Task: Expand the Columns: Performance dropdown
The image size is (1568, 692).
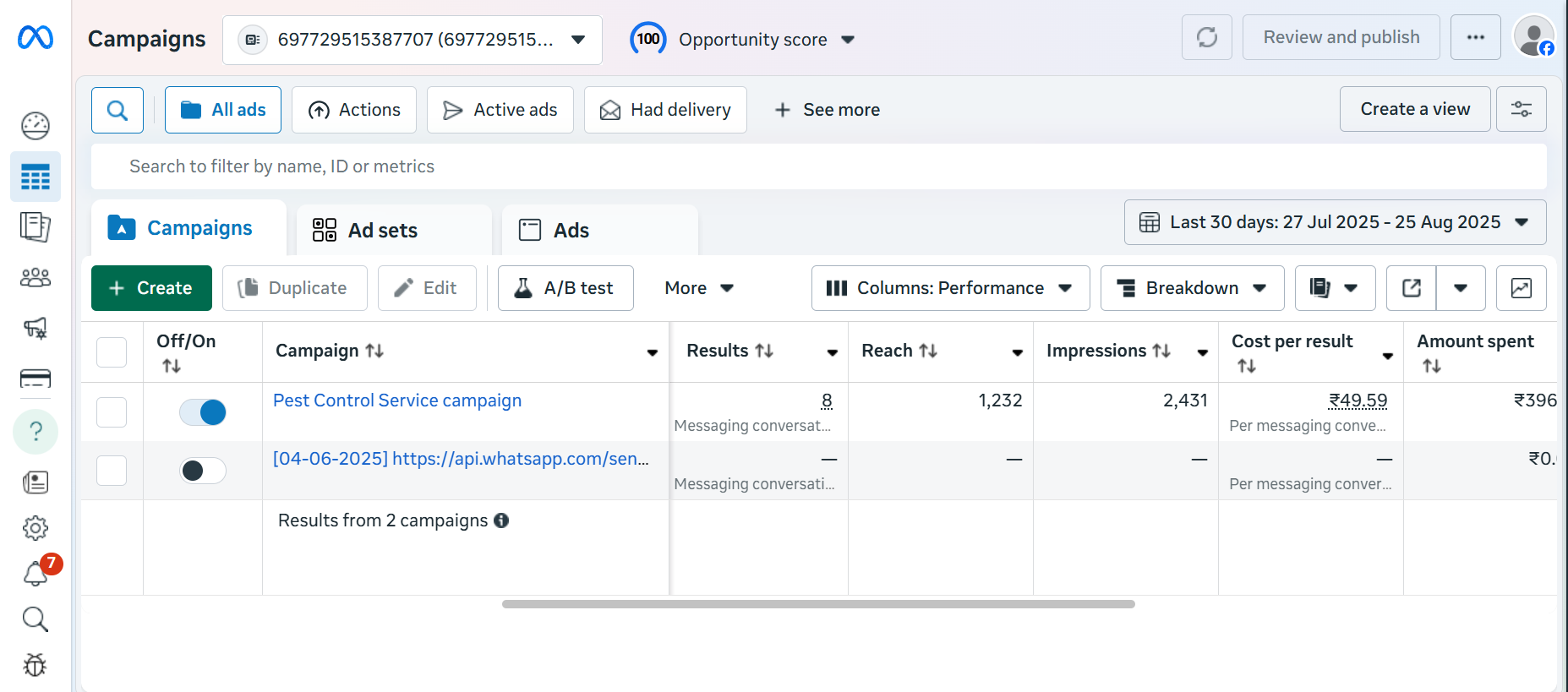Action: pos(950,288)
